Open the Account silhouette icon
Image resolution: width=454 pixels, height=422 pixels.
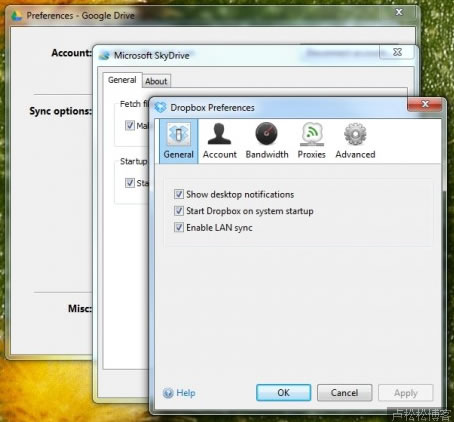[219, 134]
